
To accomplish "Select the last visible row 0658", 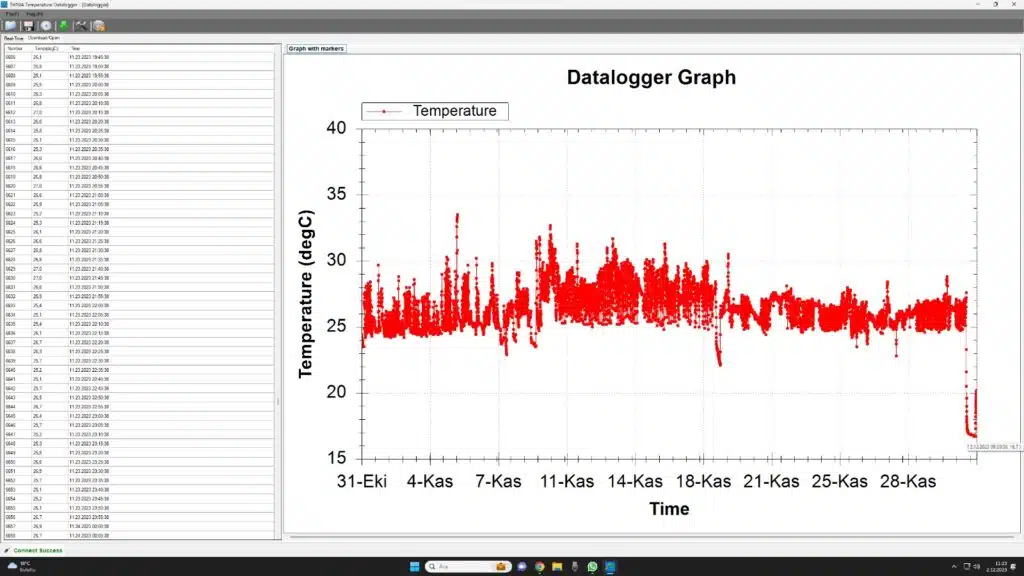I will [139, 536].
